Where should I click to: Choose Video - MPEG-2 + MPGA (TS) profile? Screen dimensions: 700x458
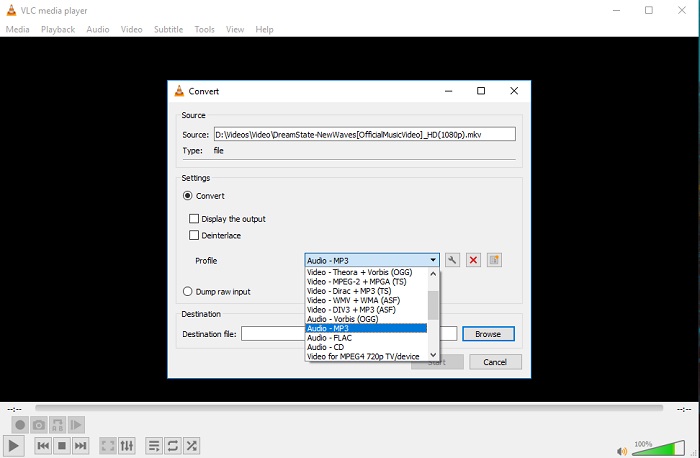coord(366,282)
